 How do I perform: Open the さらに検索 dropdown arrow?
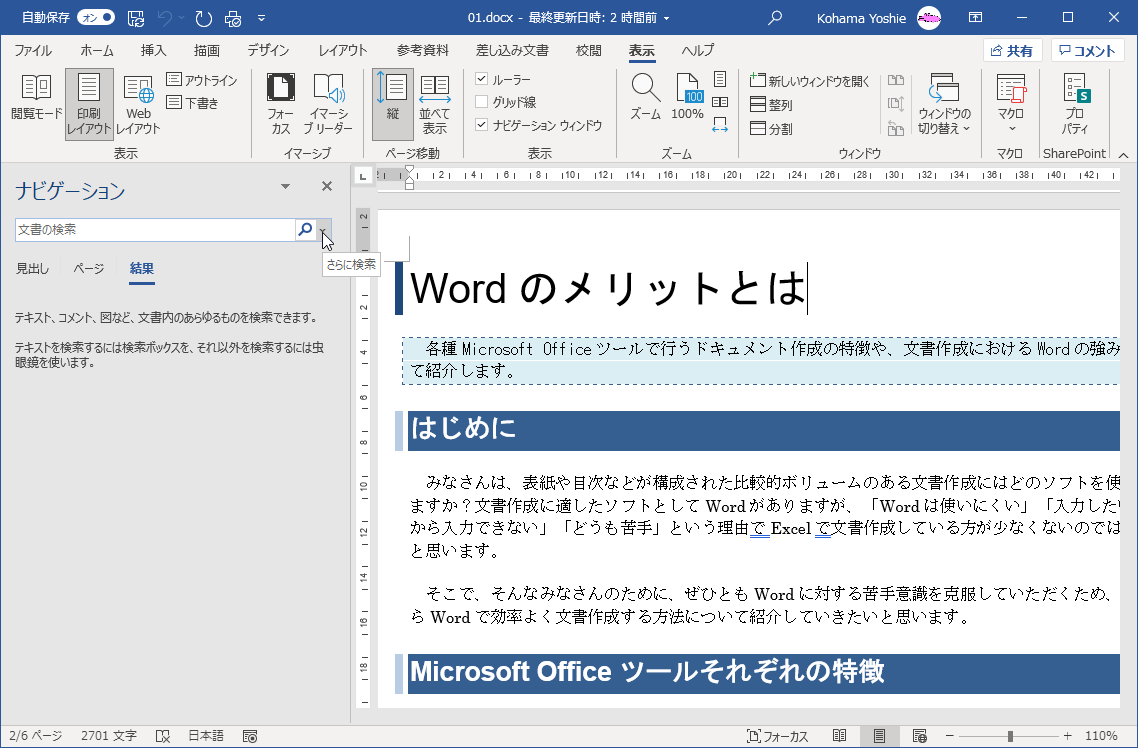(324, 230)
